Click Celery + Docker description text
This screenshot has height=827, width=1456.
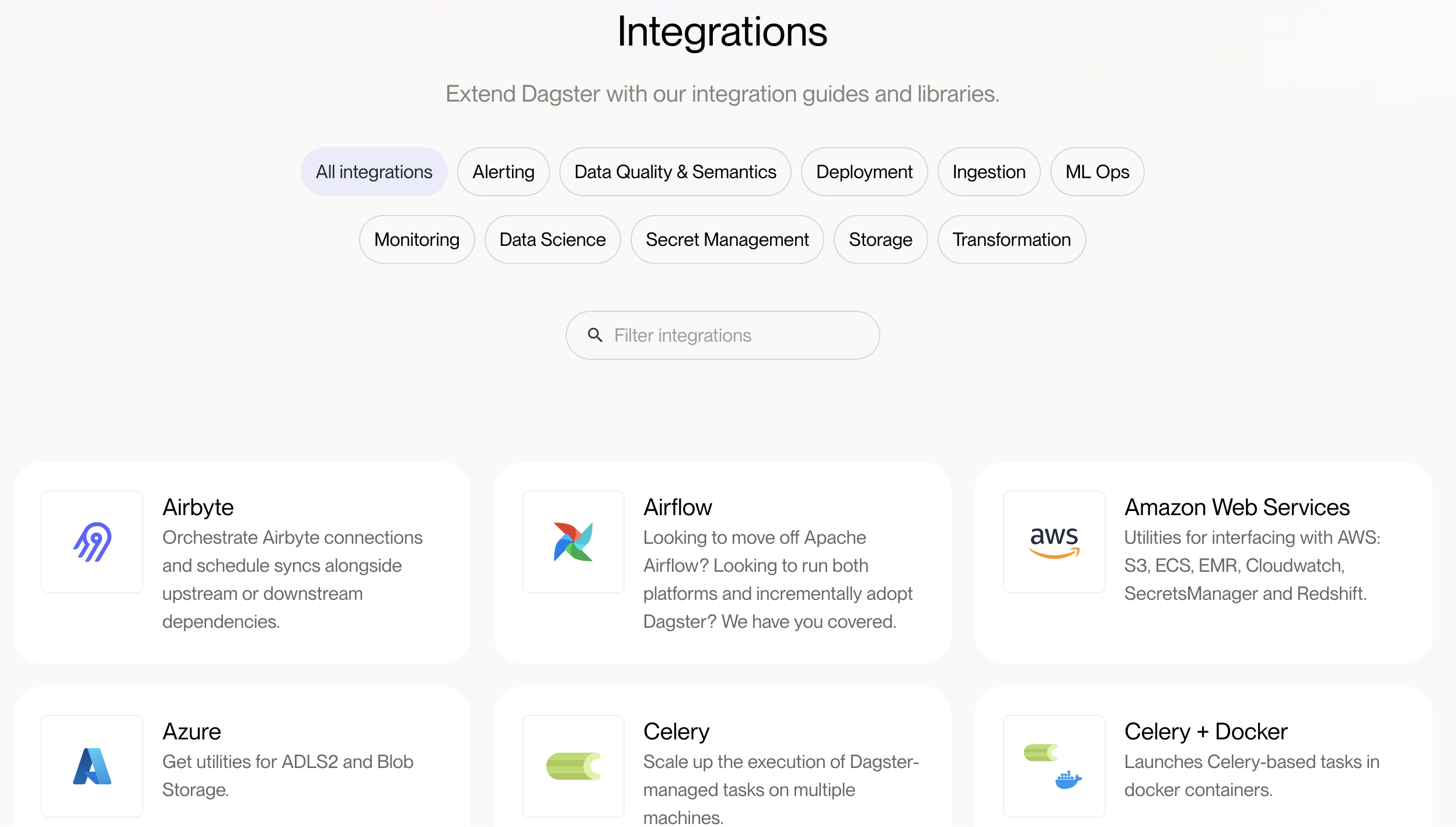tap(1252, 776)
